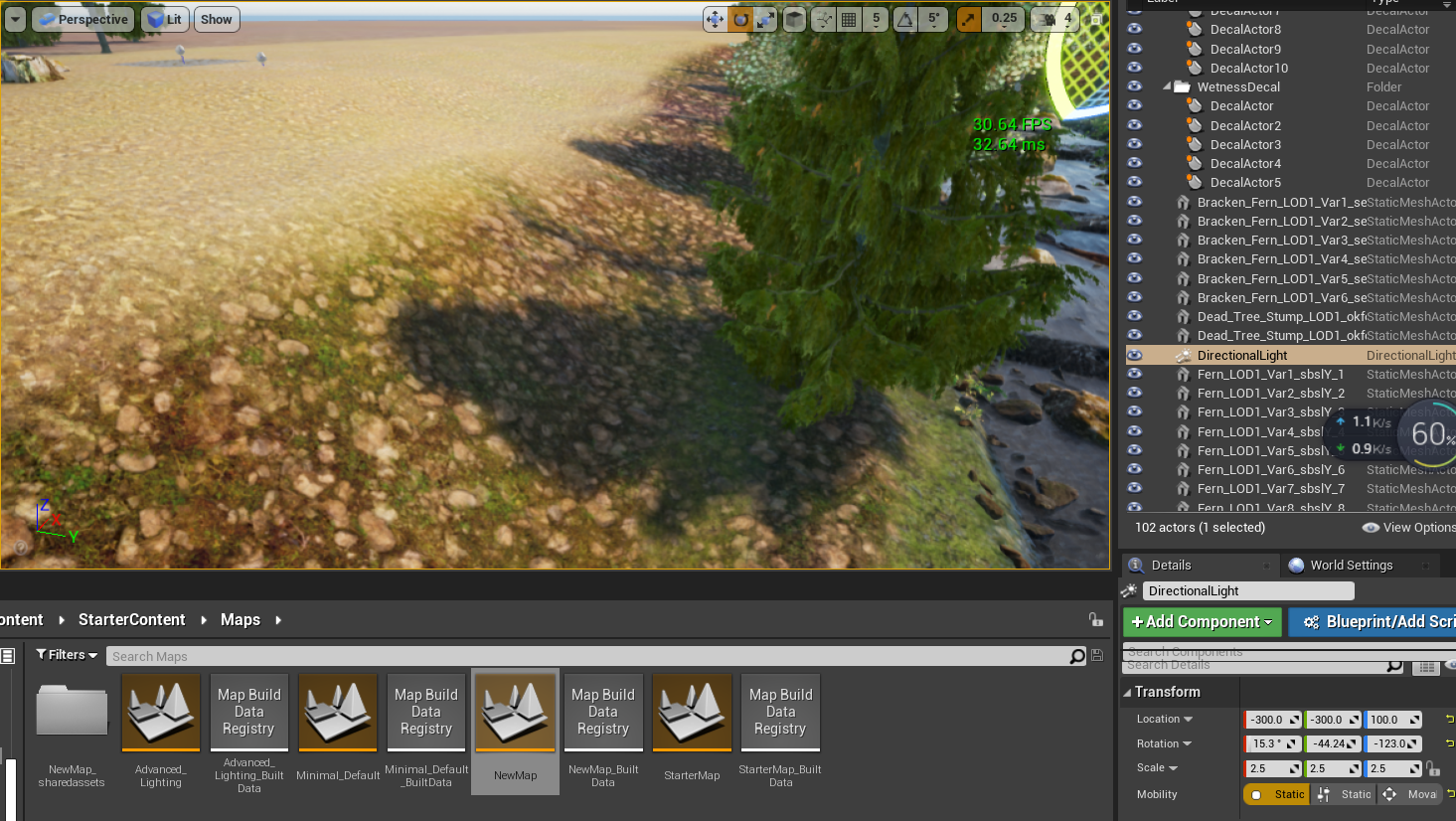1456x821 pixels.
Task: Click the Location X value field
Action: 1273,720
